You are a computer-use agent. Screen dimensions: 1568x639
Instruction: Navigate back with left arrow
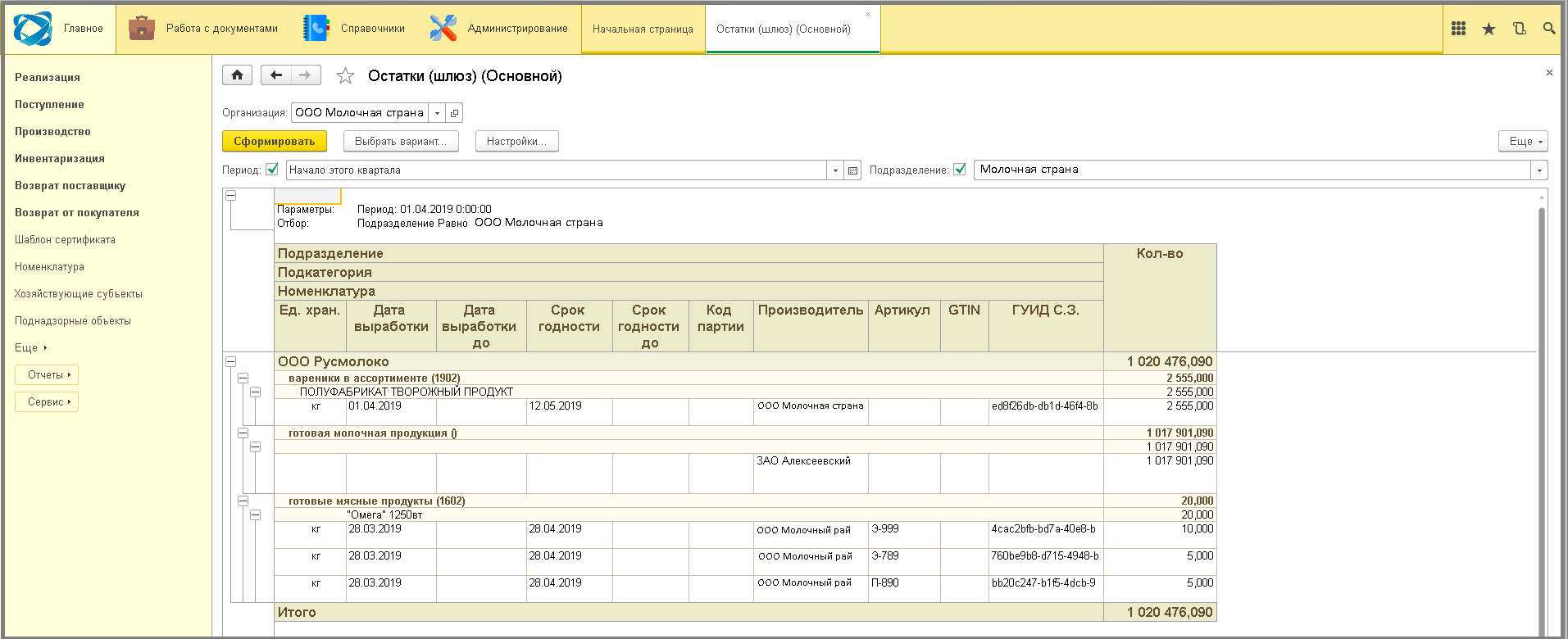click(276, 75)
